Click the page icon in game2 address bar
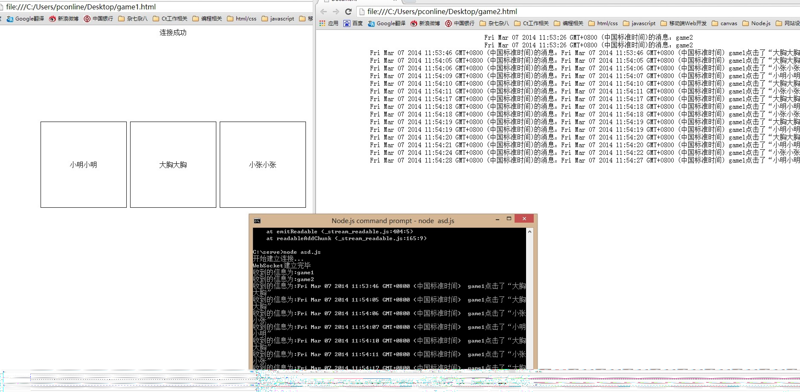The width and height of the screenshot is (800, 392). pyautogui.click(x=362, y=11)
